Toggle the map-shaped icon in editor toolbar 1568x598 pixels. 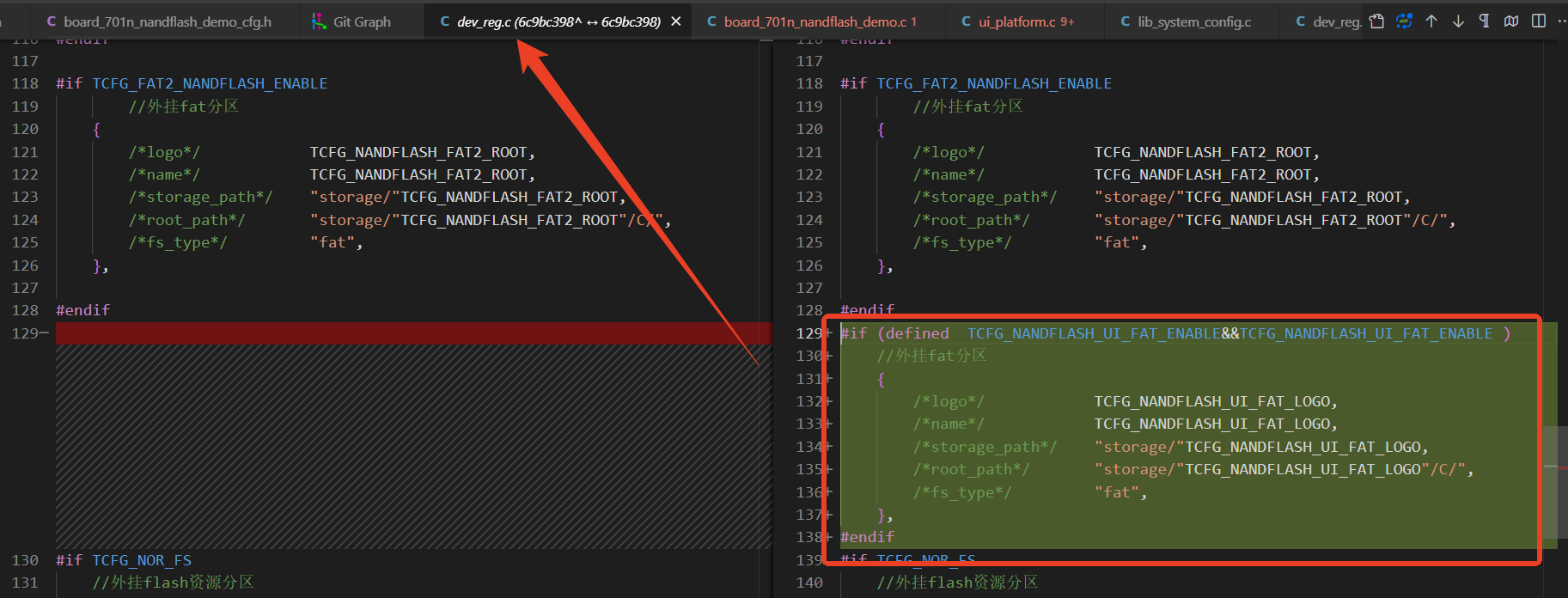pos(1511,21)
